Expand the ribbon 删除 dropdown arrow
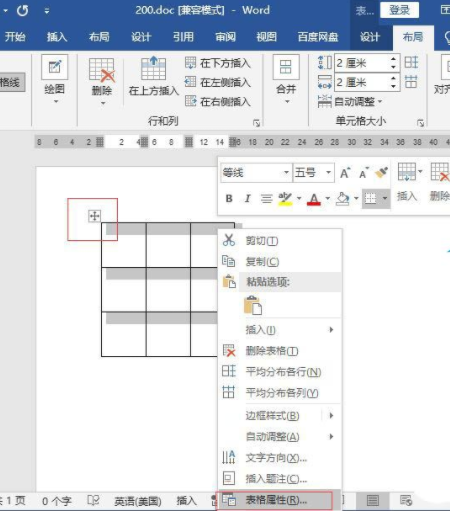Image resolution: width=450 pixels, height=511 pixels. point(103,103)
